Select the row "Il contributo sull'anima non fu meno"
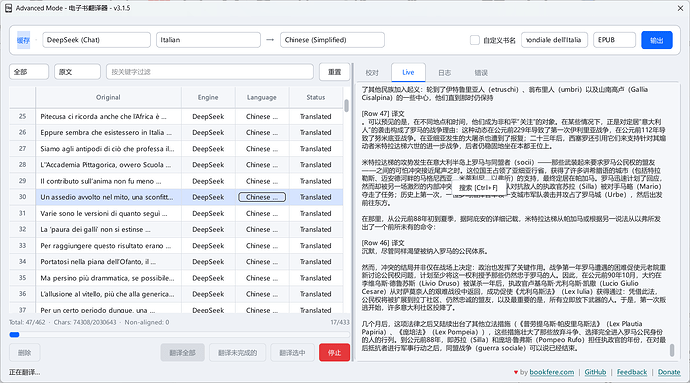This screenshot has width=690, height=383. 108,181
